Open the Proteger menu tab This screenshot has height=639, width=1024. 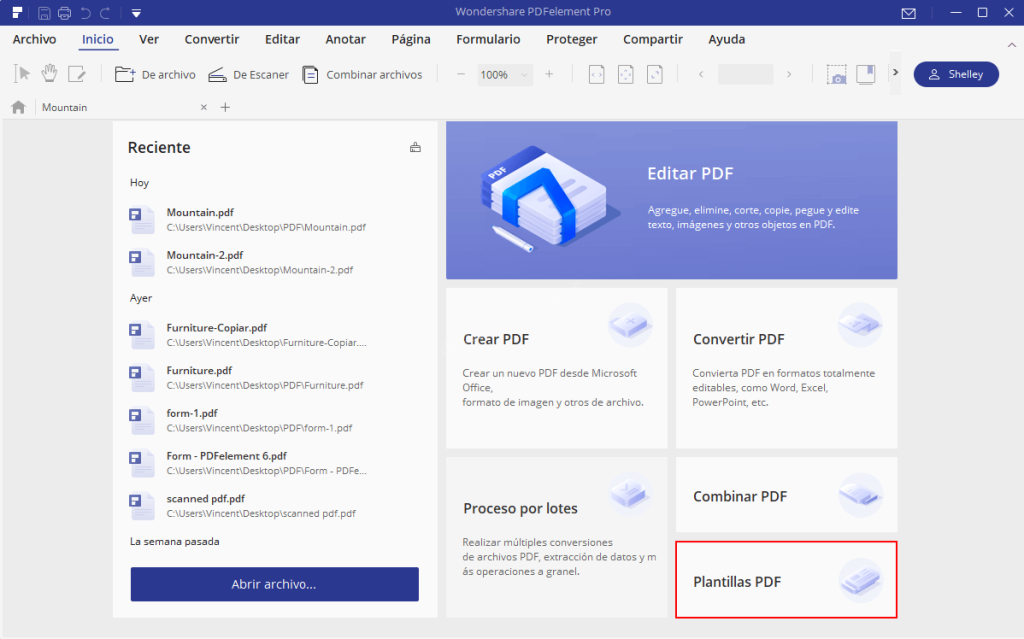571,39
